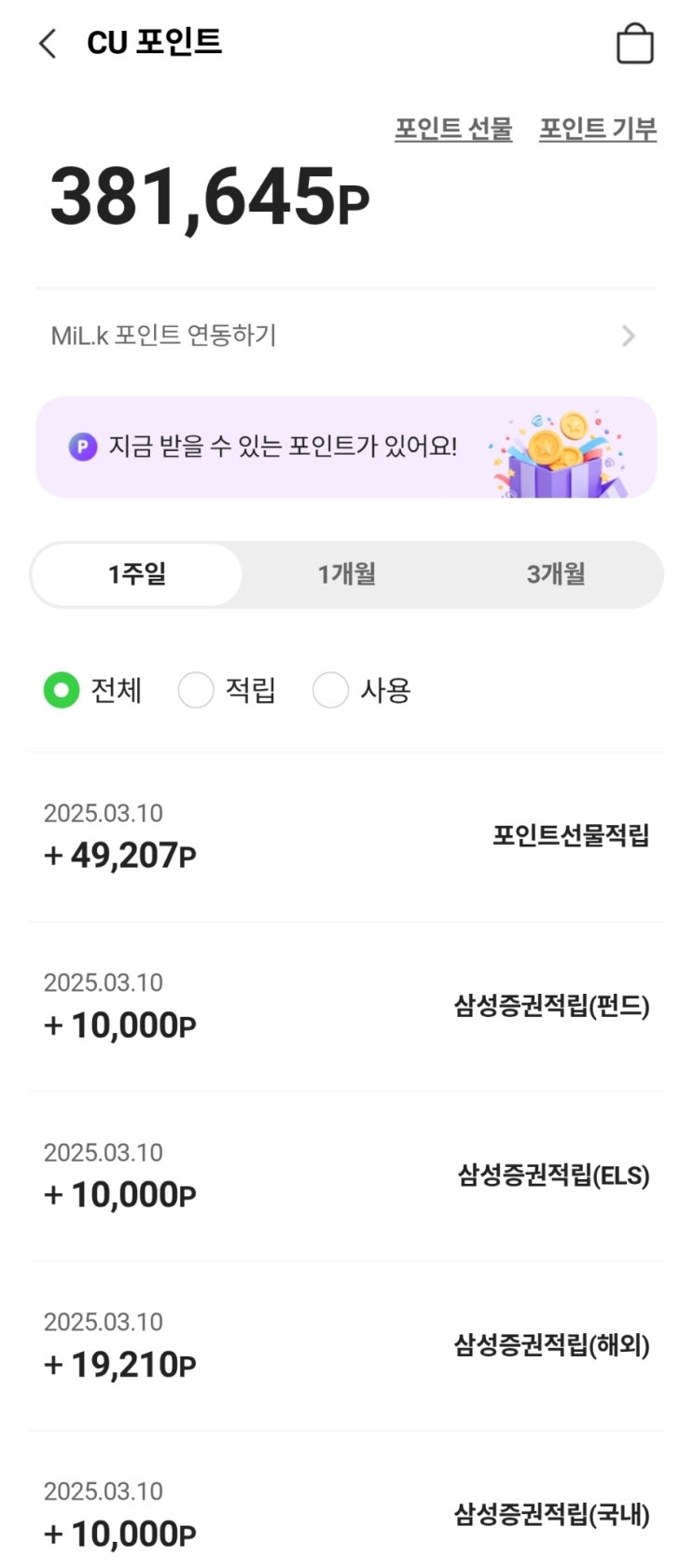693x1568 pixels.
Task: Tap the back arrow icon
Action: click(48, 43)
